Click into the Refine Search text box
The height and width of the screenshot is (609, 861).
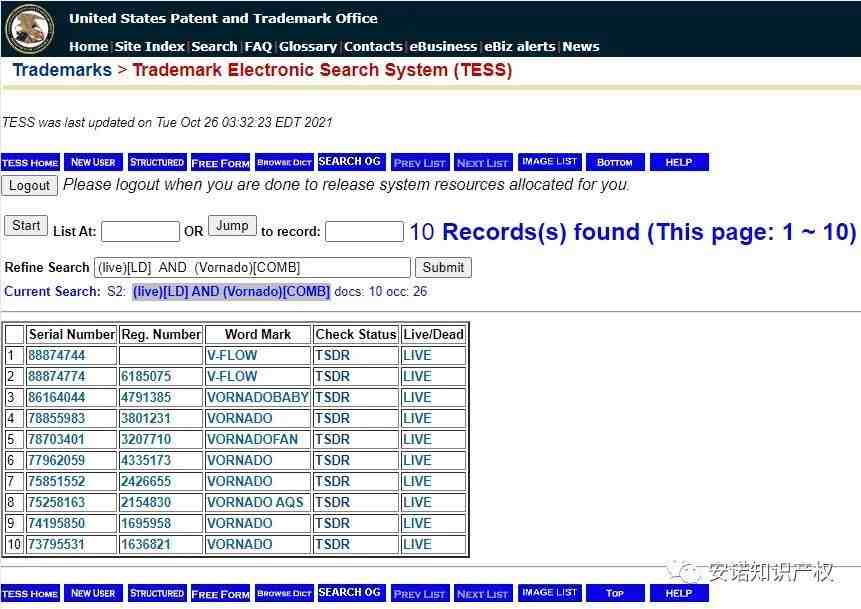(253, 268)
